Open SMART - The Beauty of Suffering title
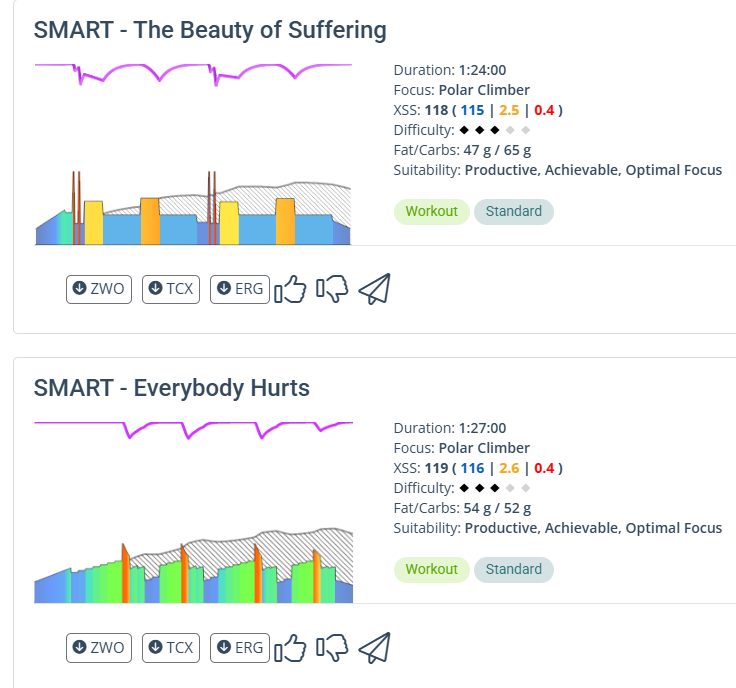The image size is (736, 688). pyautogui.click(x=210, y=30)
